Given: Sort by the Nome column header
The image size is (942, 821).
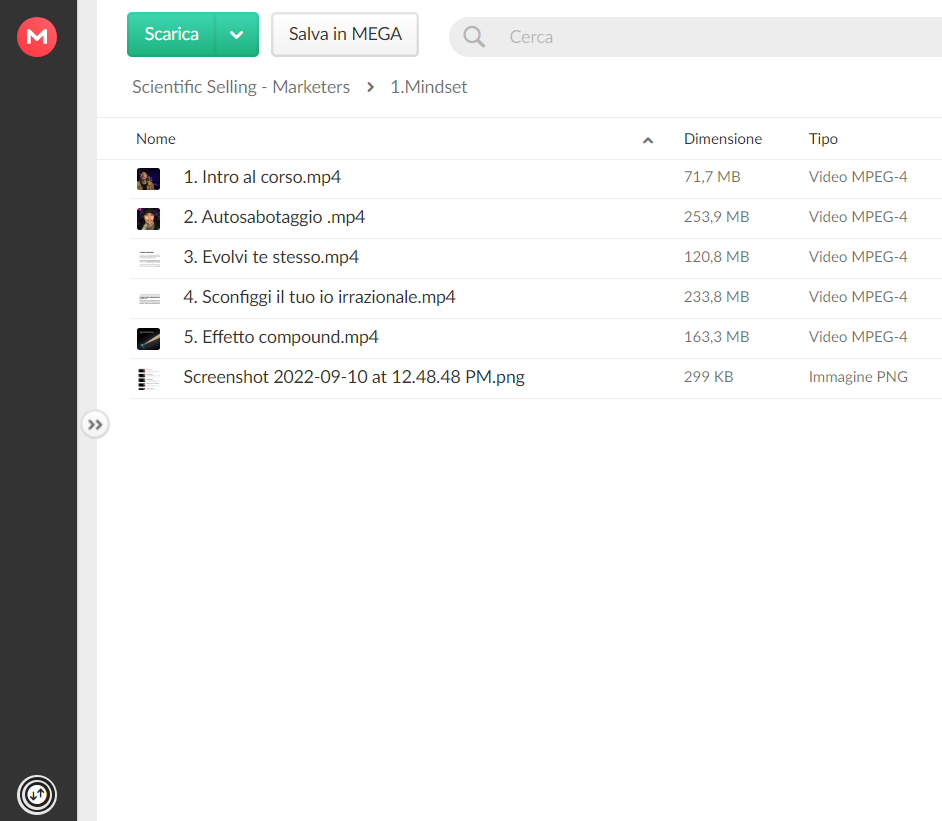Looking at the screenshot, I should [x=156, y=139].
